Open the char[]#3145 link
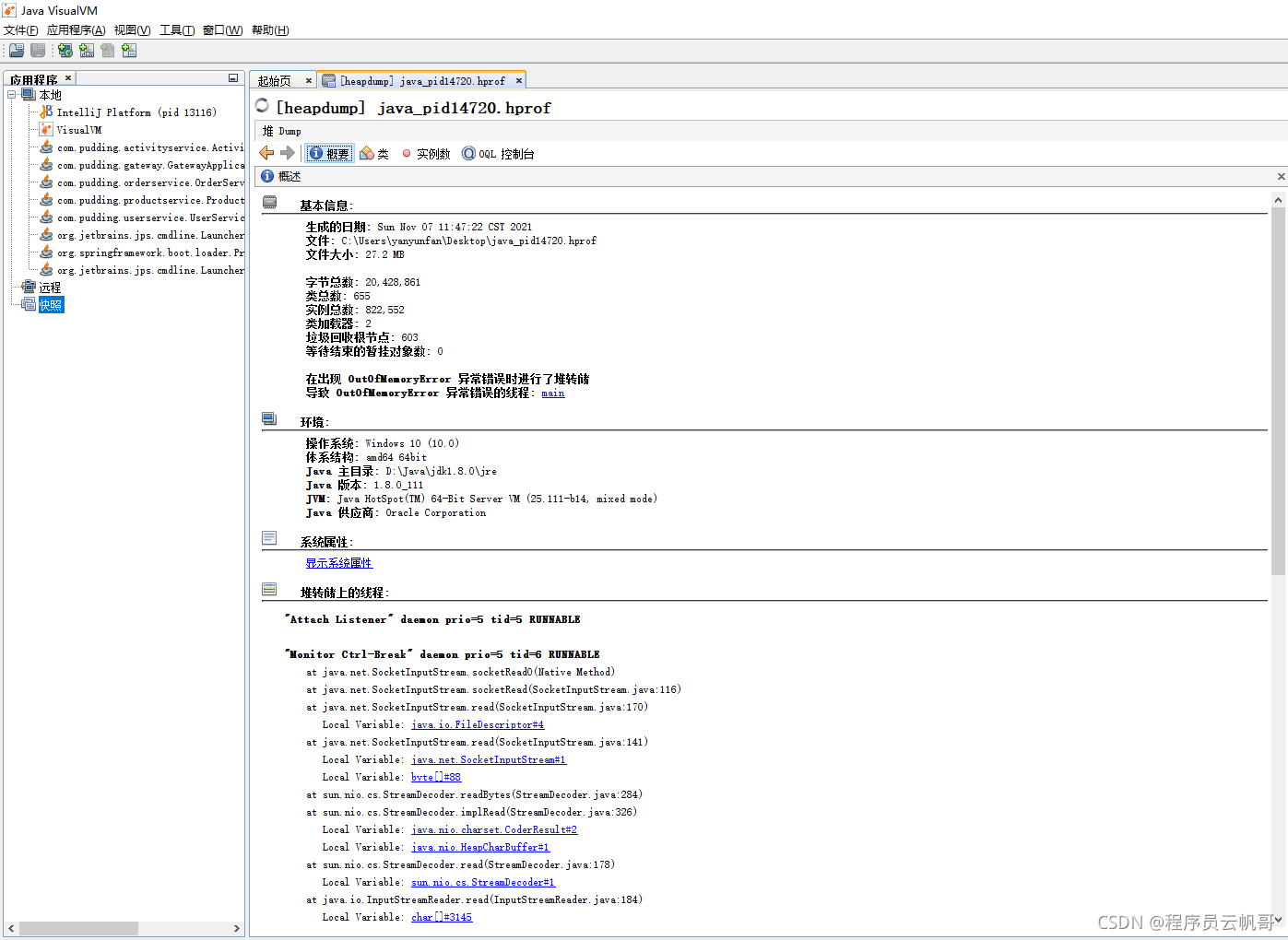Image resolution: width=1288 pixels, height=940 pixels. click(442, 917)
